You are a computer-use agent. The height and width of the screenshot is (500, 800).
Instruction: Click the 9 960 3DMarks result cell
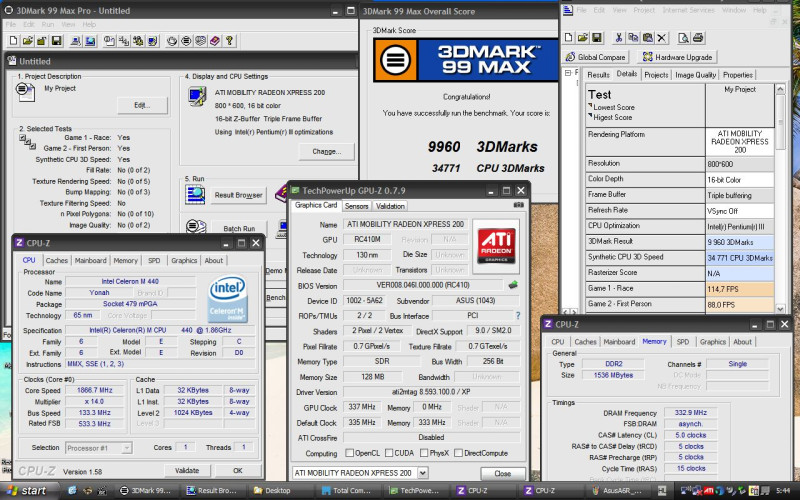coord(739,242)
